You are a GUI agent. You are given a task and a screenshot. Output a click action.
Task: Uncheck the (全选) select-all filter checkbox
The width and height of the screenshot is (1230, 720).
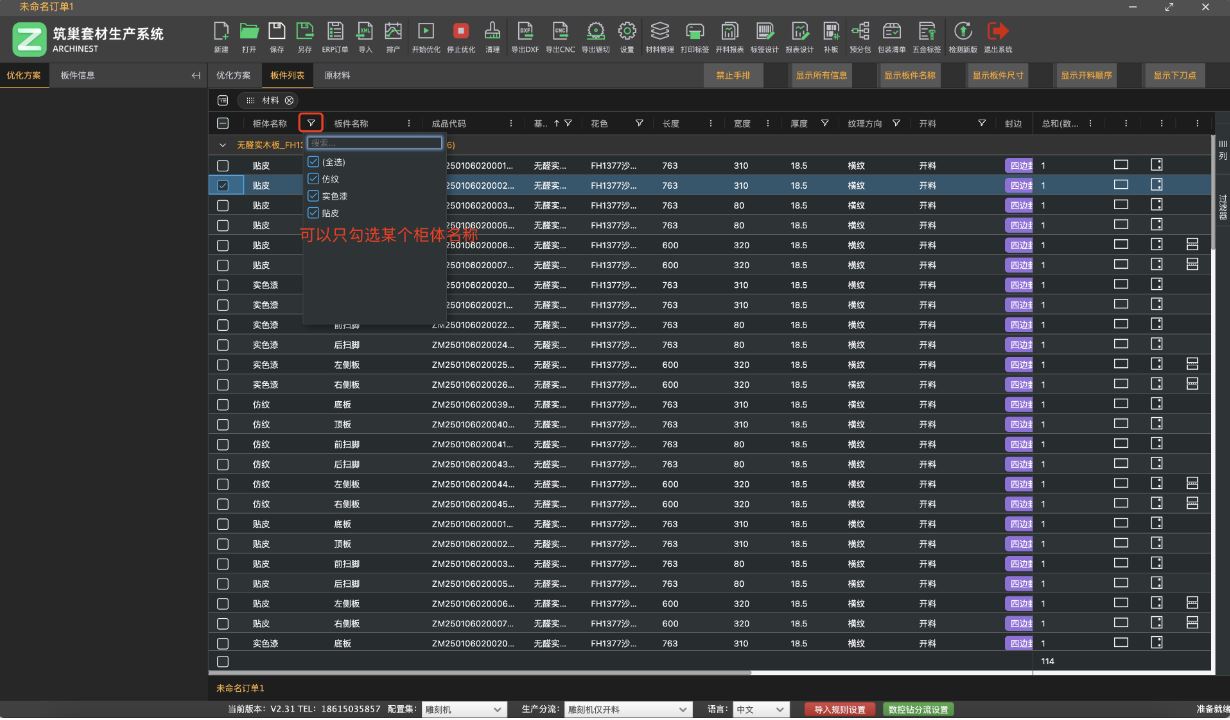[314, 162]
